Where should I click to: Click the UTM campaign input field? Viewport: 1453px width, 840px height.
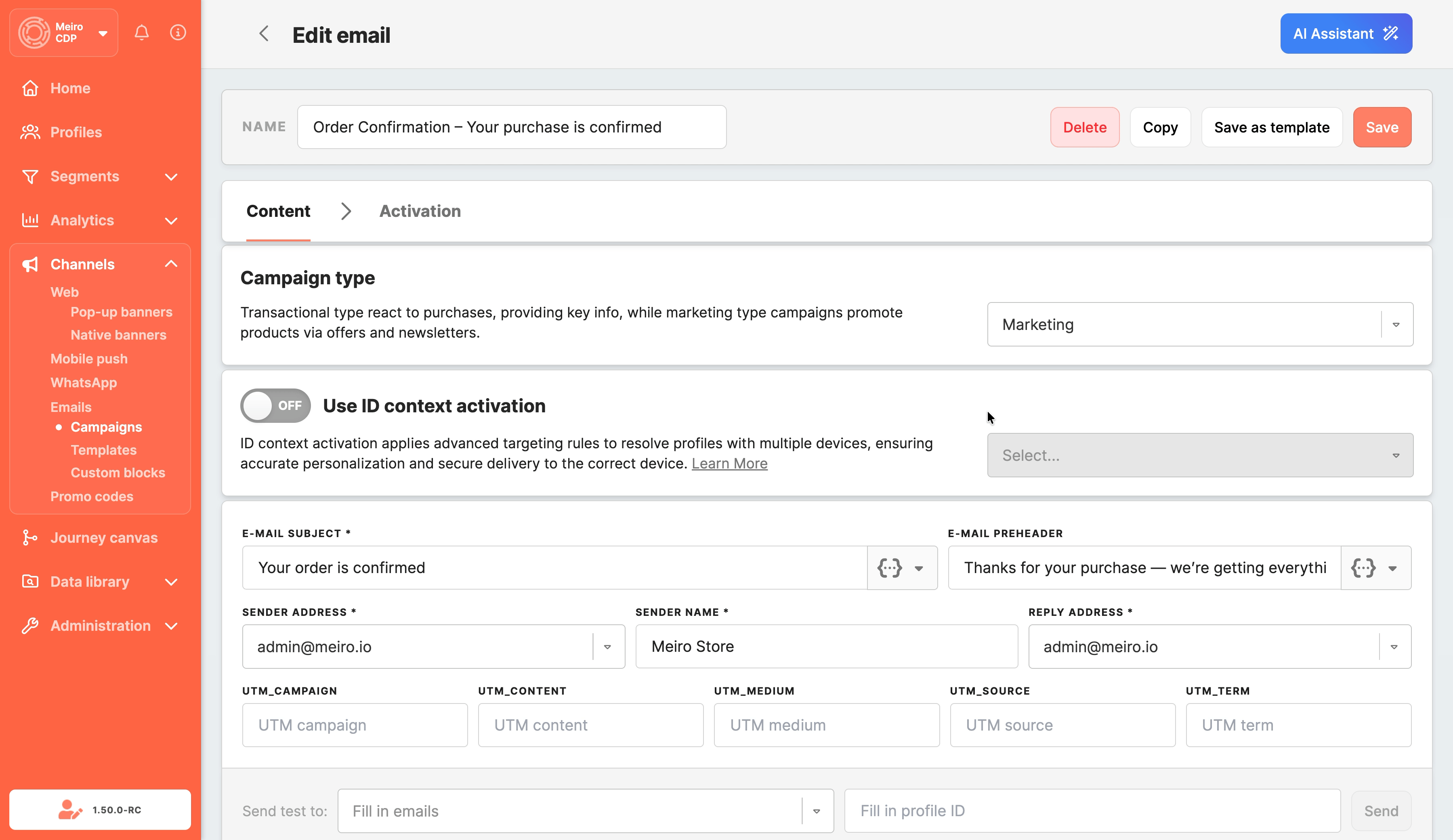click(355, 724)
